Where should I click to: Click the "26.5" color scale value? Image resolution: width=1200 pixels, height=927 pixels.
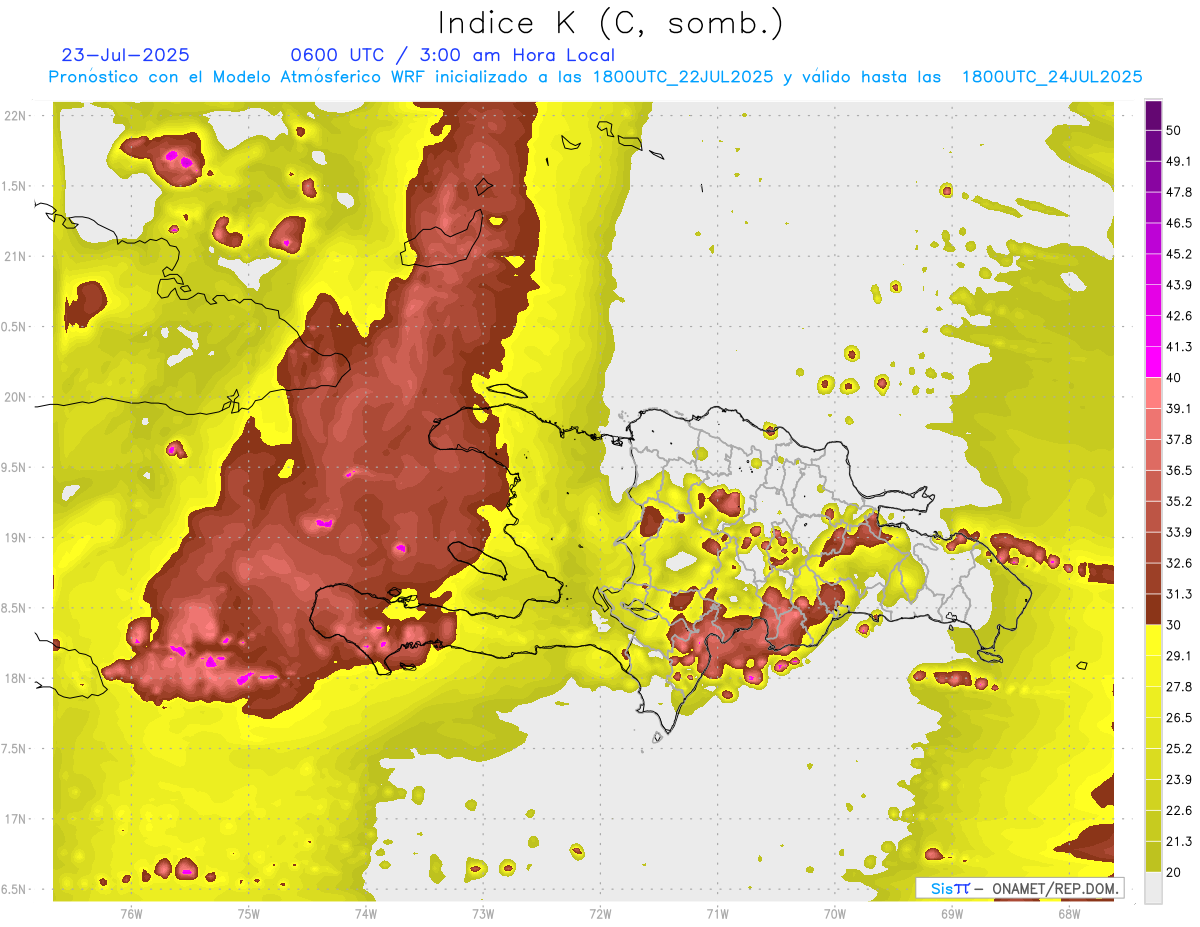point(1179,718)
